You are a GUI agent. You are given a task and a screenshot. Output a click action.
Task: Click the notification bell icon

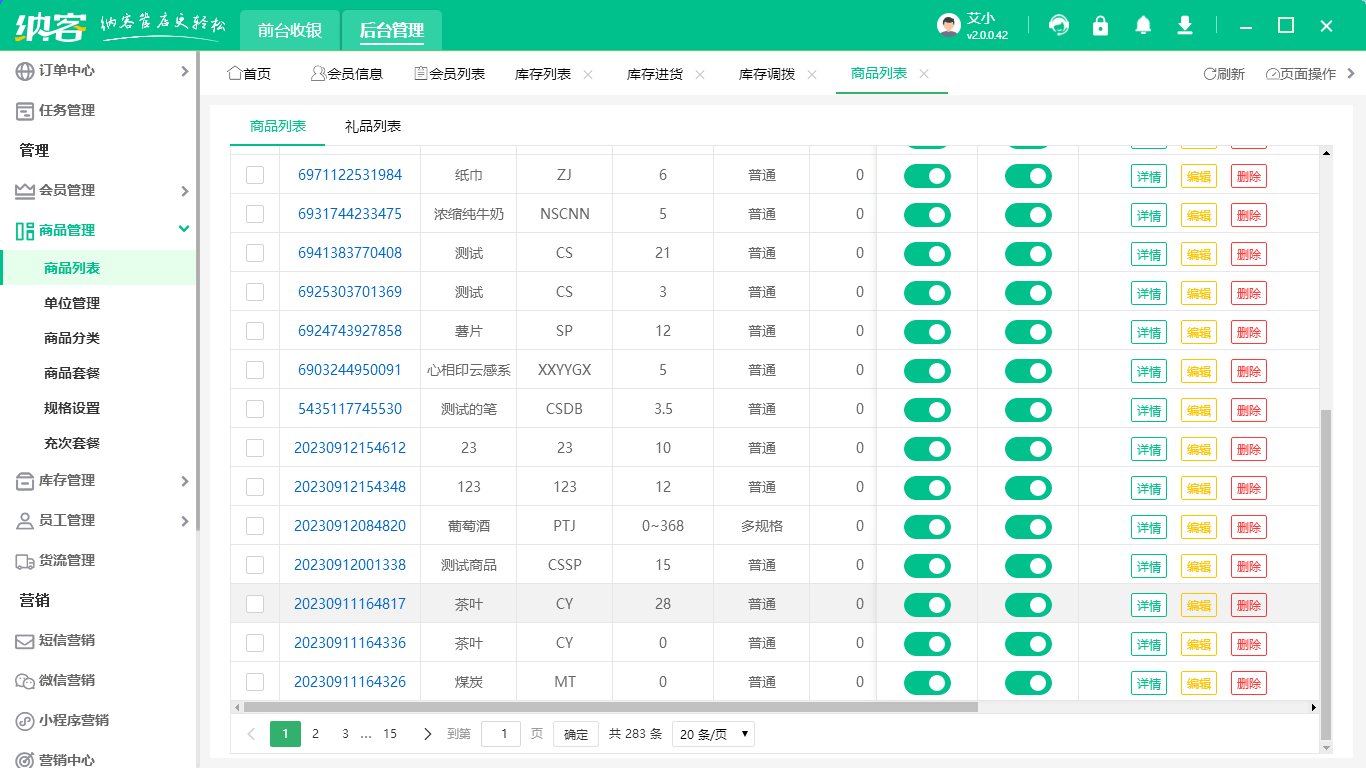click(1143, 25)
